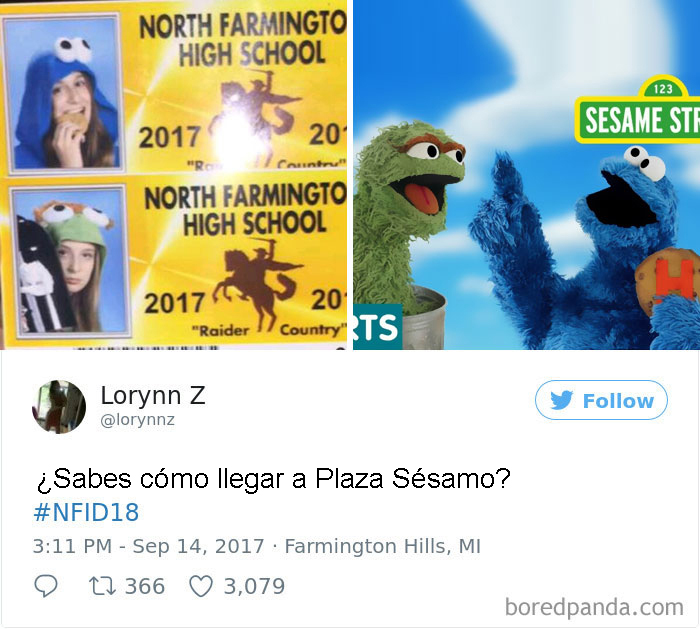Like the tweet with heart icon
700x629 pixels.
201,586
